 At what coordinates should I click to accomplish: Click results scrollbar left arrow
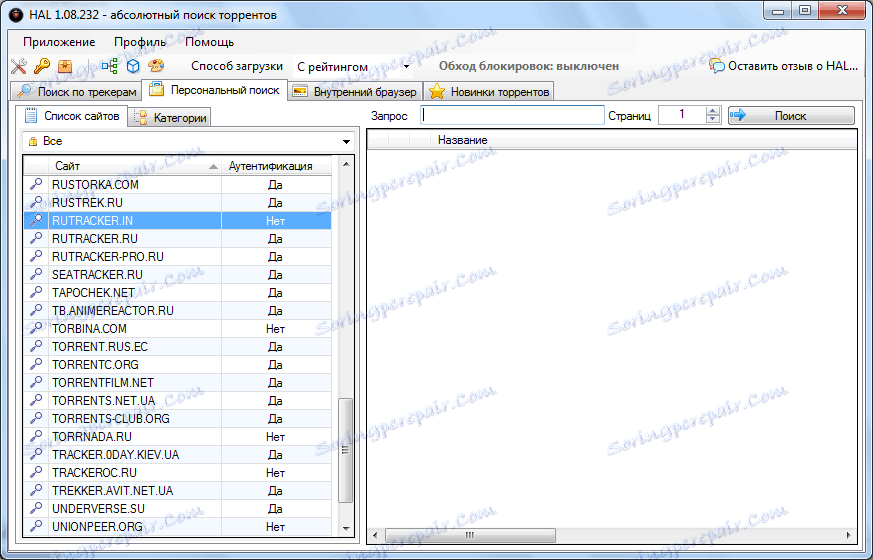click(x=375, y=535)
